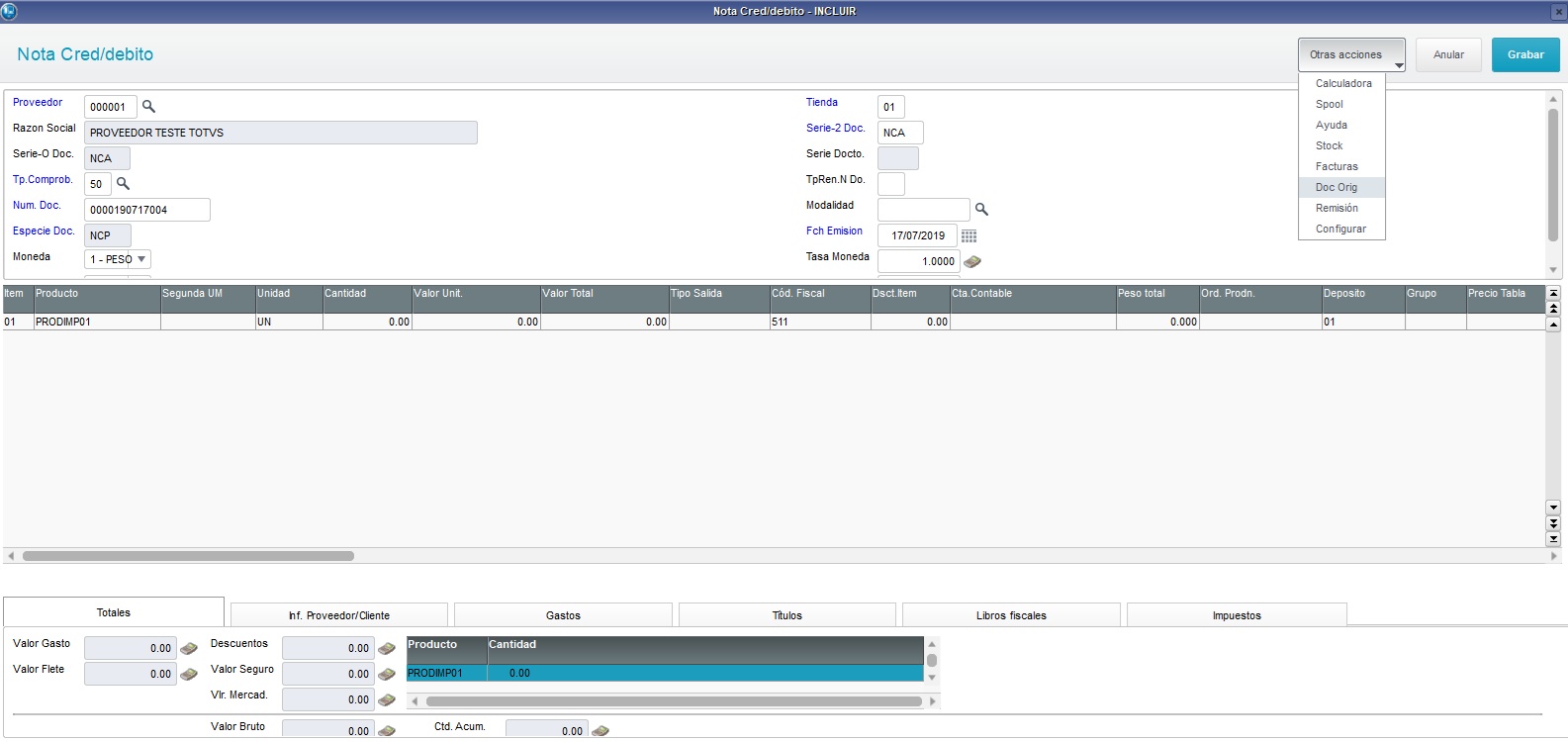Click Tasa Moneda calculator icon
This screenshot has height=742, width=1568.
click(972, 261)
